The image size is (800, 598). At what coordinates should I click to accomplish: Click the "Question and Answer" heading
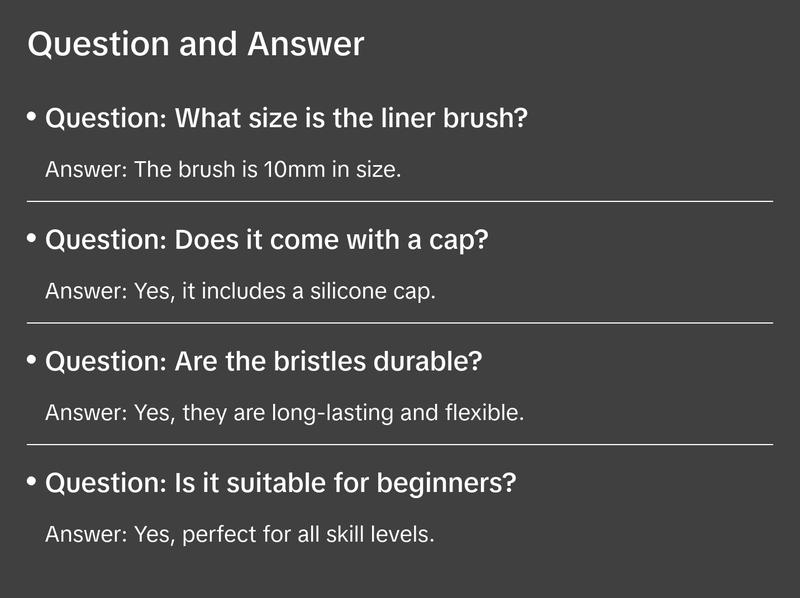(x=195, y=44)
